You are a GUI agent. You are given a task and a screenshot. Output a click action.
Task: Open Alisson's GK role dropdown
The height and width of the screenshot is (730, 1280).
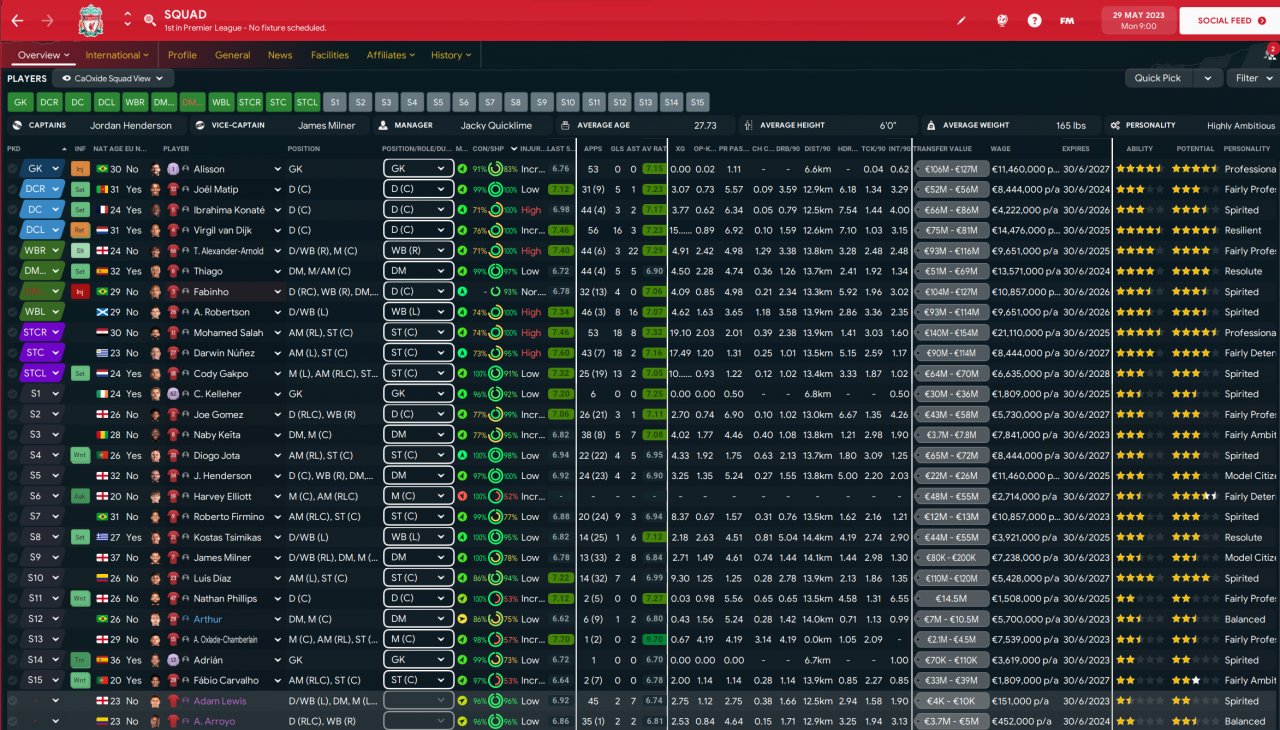(418, 169)
